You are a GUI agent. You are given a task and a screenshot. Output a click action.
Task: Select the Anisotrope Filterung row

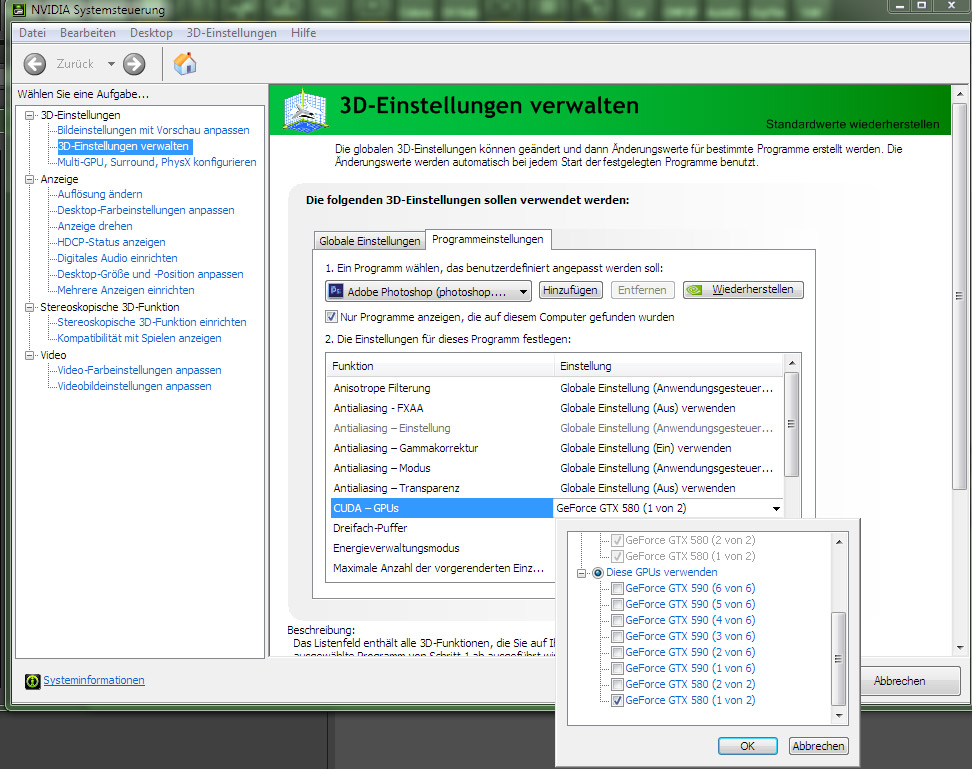(556, 389)
